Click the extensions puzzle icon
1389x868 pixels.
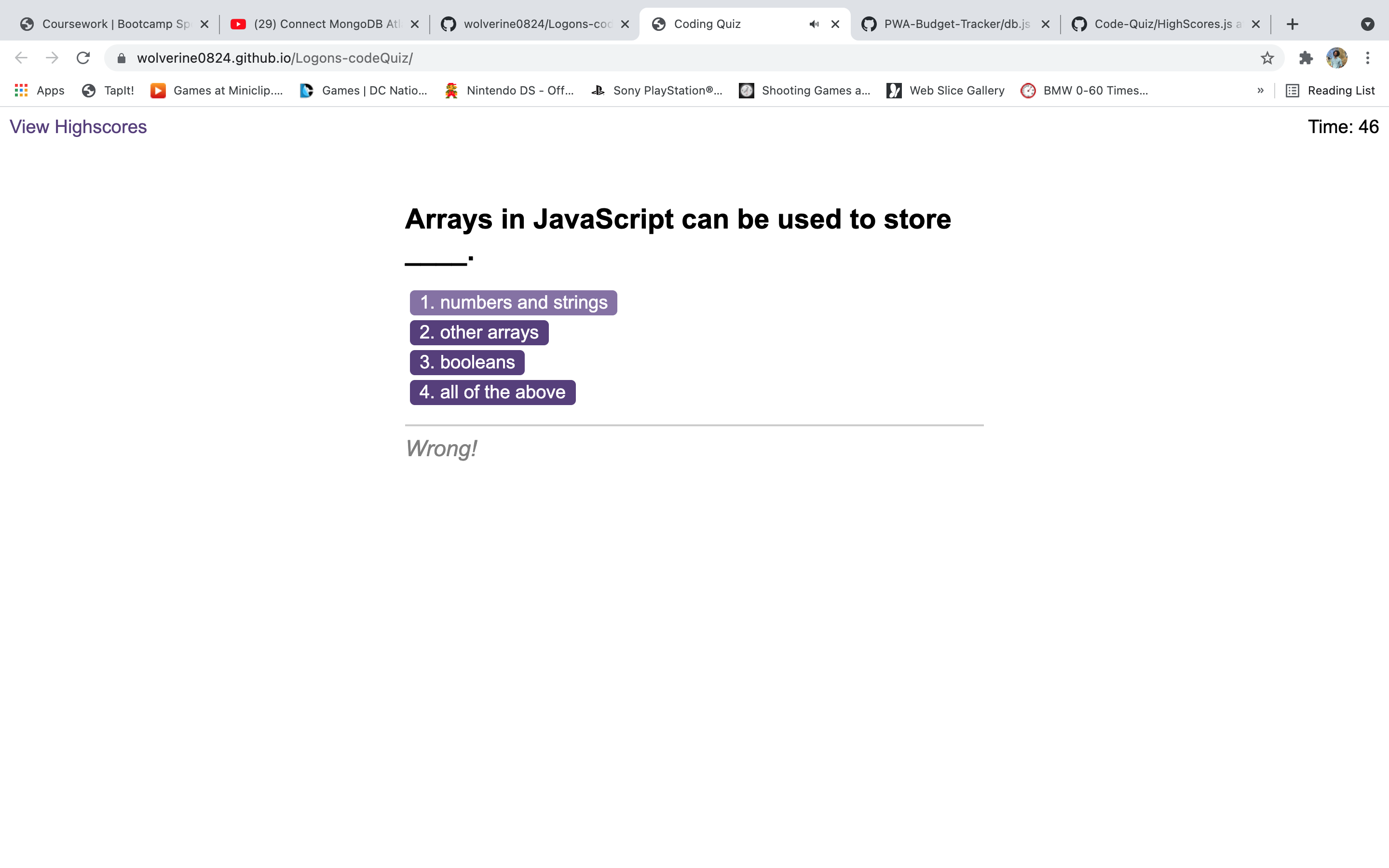click(x=1305, y=57)
